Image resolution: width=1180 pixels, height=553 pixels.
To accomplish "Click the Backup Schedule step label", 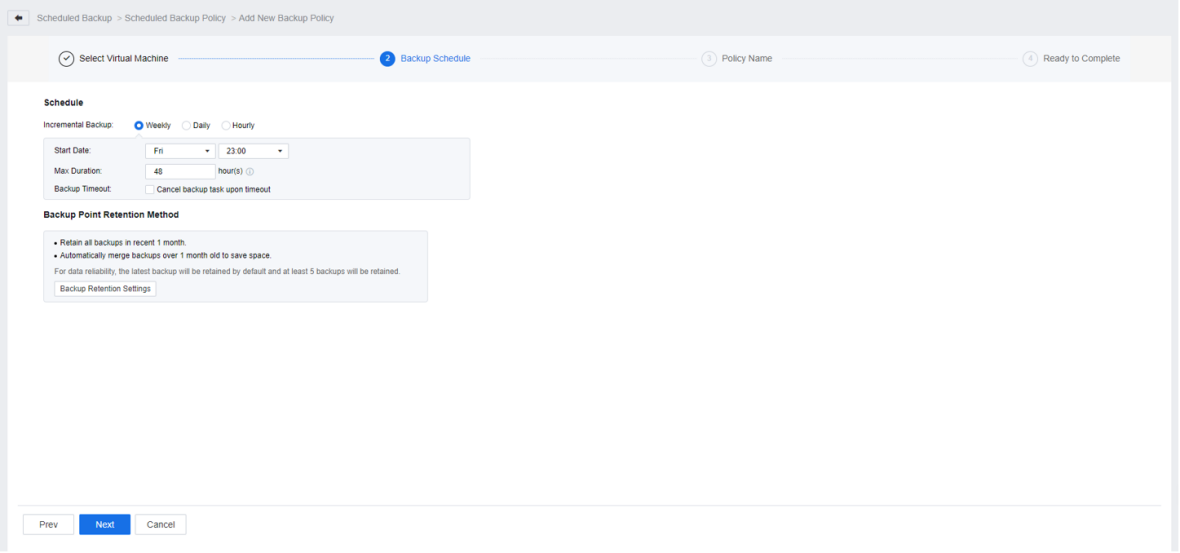I will coord(436,59).
